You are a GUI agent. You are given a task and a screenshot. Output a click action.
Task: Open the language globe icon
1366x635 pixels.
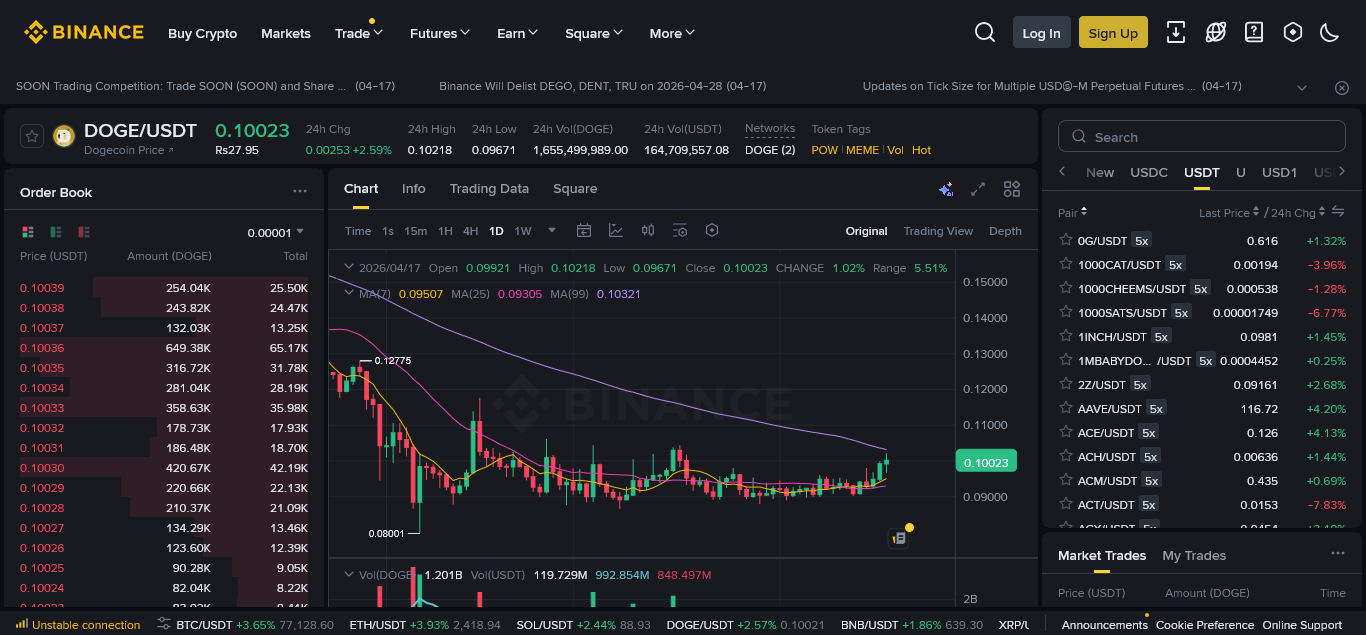click(1215, 33)
